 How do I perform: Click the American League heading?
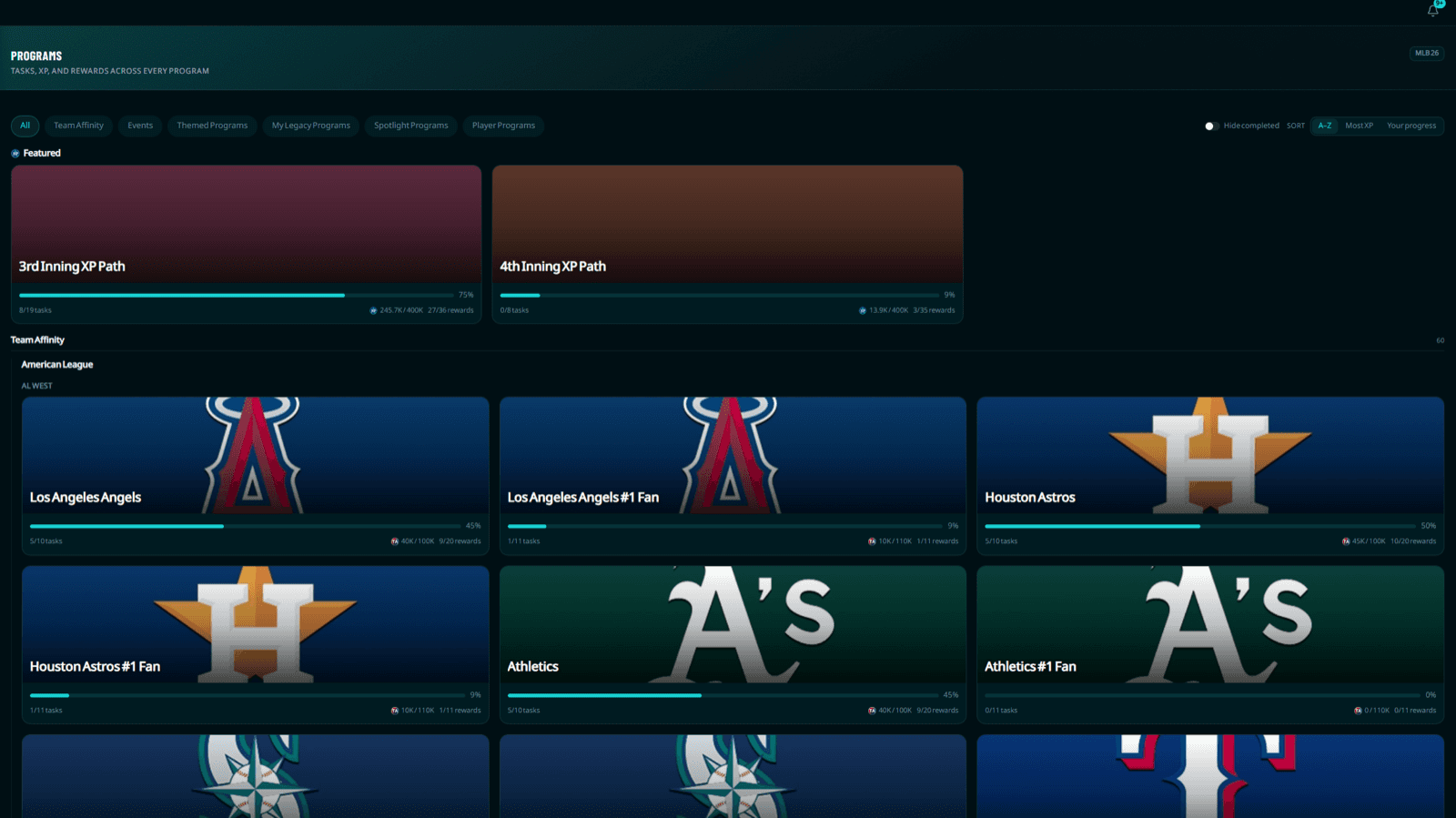pyautogui.click(x=57, y=365)
